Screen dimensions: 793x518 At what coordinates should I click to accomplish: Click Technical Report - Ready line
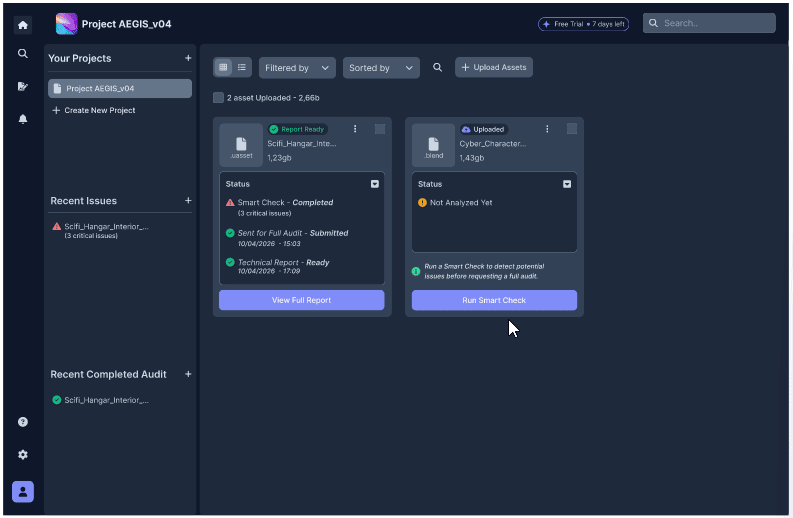point(283,263)
